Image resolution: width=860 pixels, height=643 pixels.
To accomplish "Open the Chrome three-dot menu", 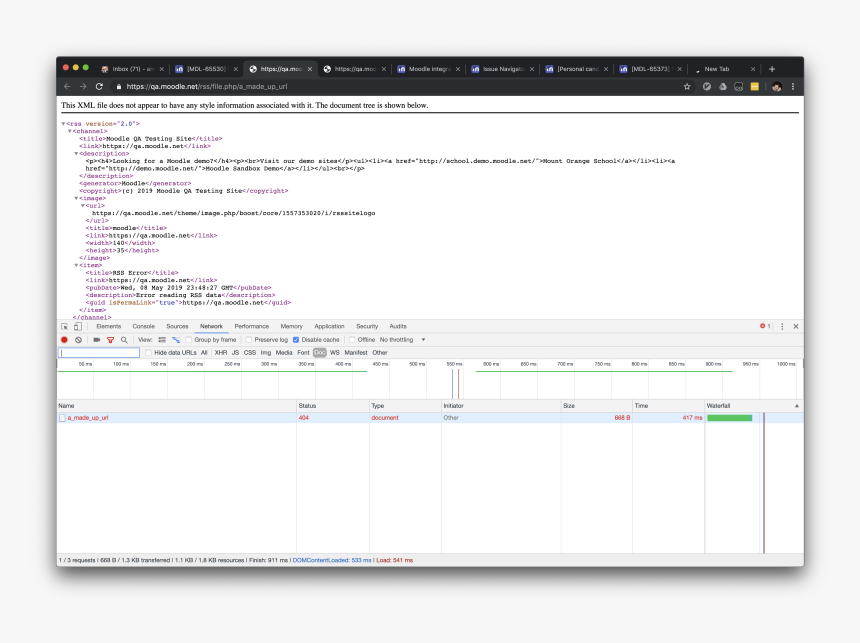I will (x=793, y=87).
